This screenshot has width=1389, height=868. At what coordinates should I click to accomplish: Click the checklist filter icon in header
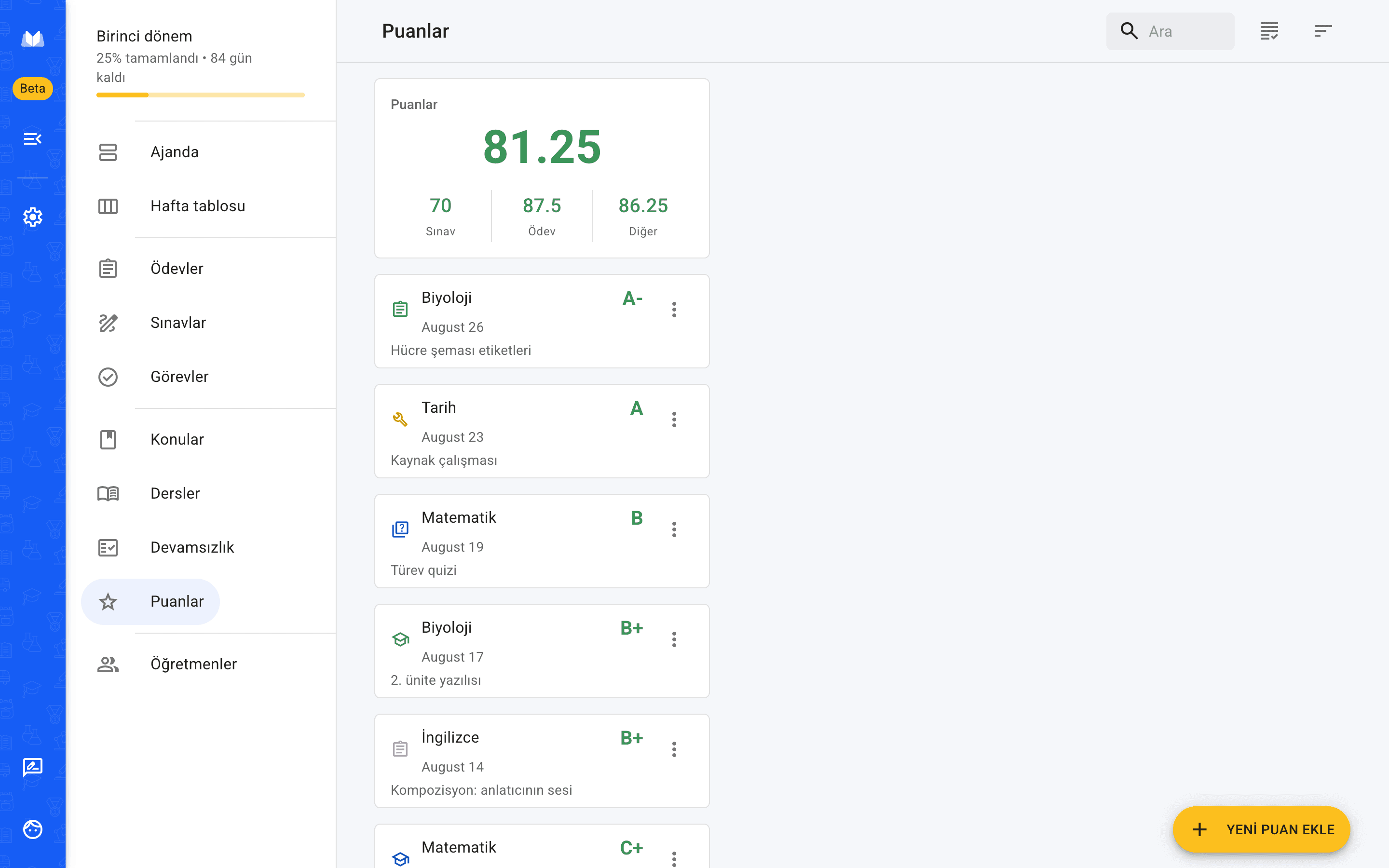pos(1269,31)
